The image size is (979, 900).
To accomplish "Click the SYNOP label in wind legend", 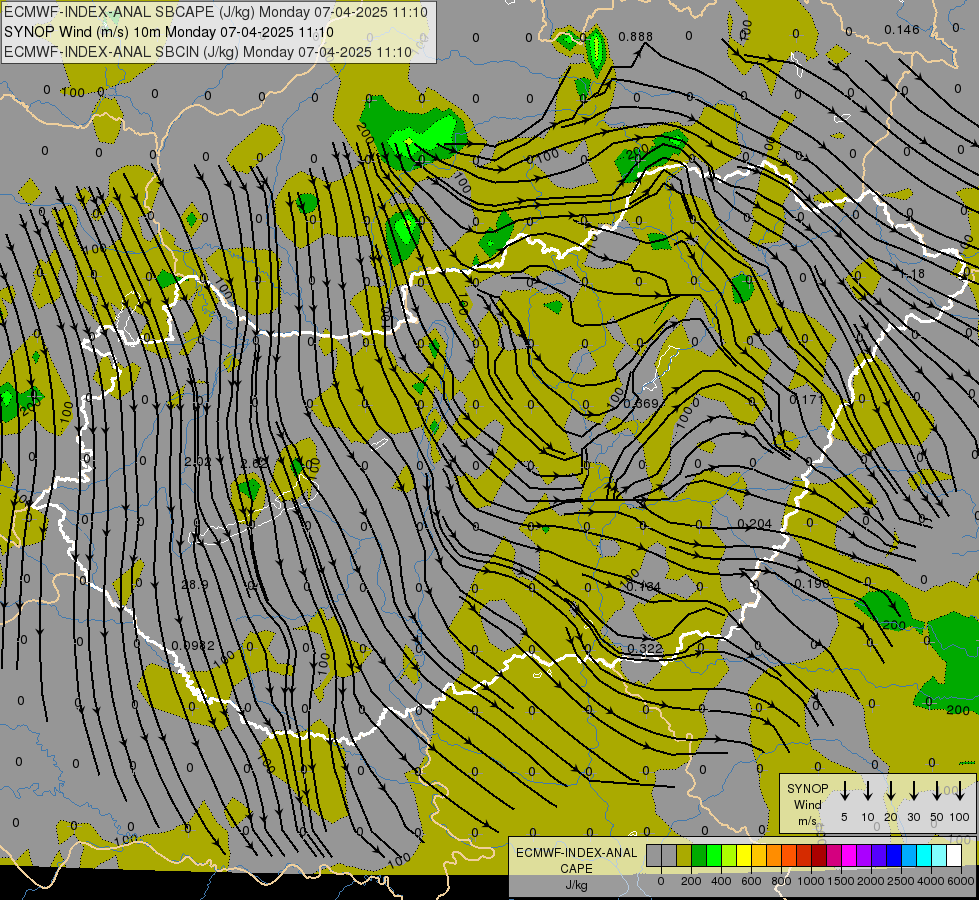I will coord(807,788).
